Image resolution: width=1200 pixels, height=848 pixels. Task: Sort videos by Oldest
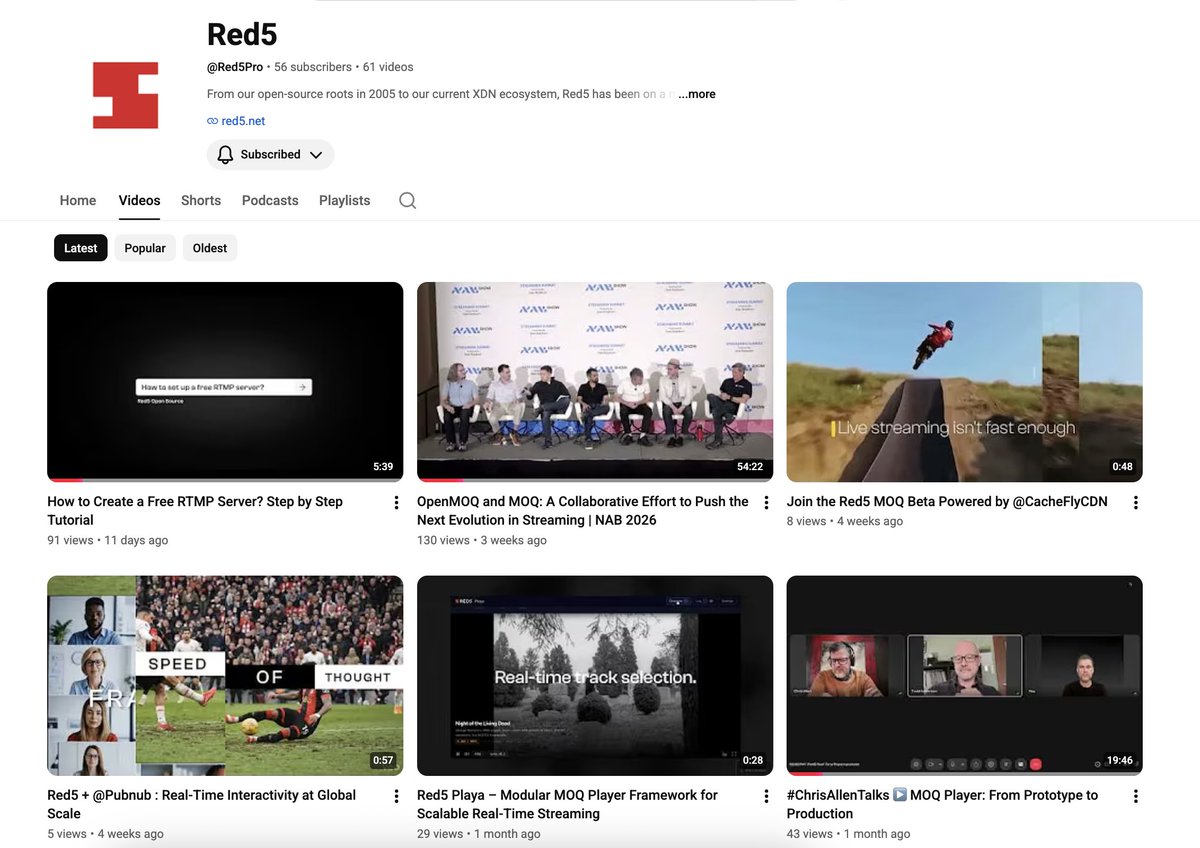pos(210,248)
